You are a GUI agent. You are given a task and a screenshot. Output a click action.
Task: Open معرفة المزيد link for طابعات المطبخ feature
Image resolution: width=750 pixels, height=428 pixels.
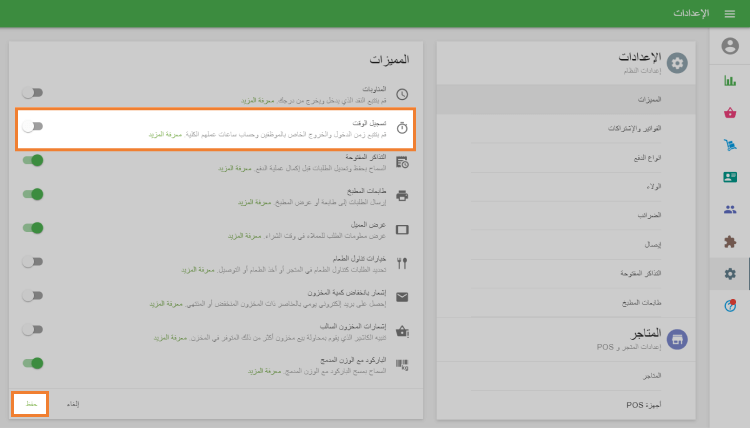(x=254, y=202)
